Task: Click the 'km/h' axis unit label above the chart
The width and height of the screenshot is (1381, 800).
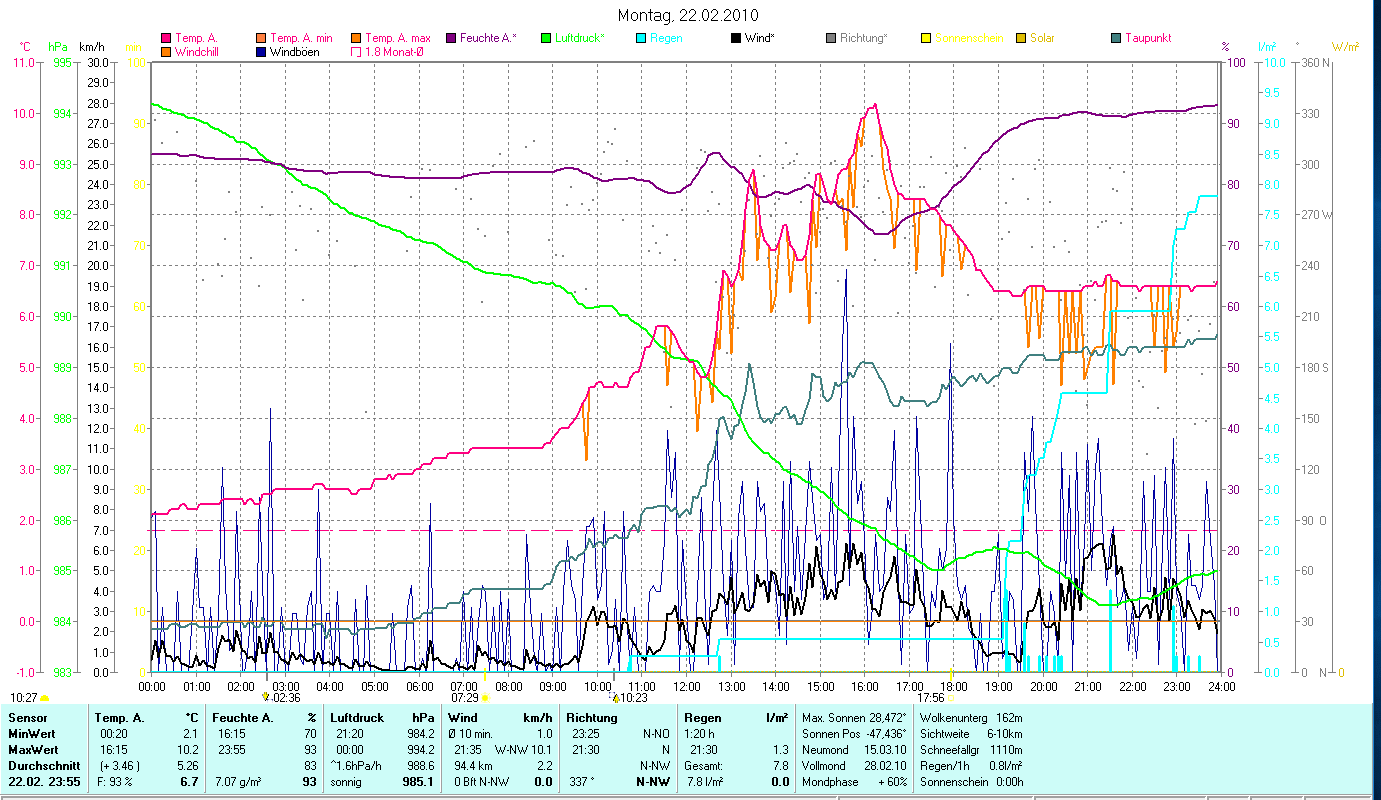Action: [x=91, y=47]
